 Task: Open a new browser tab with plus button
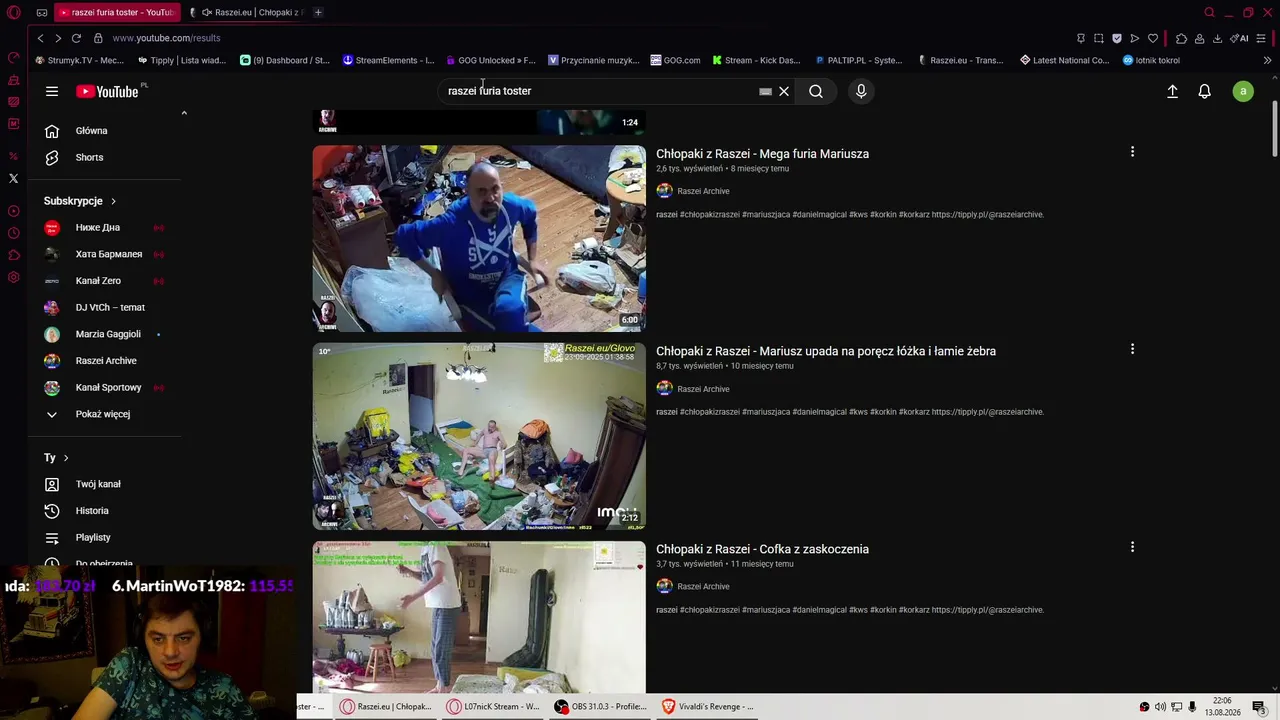click(x=318, y=12)
